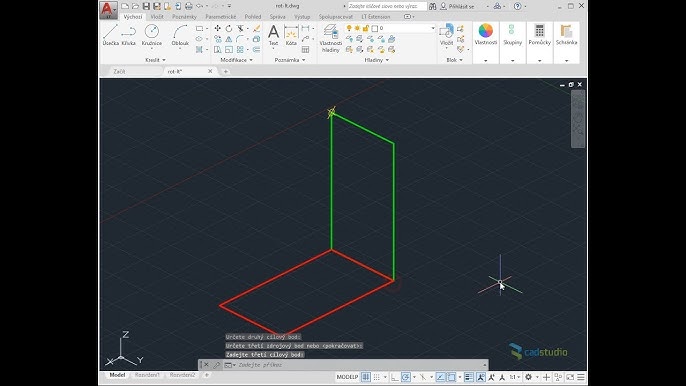
Task: Open the Rozvržení1 layout tab
Action: coord(147,375)
